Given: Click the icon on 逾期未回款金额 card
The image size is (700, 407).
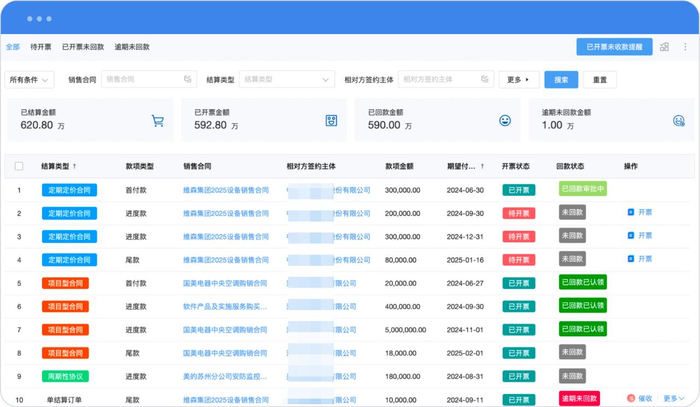Looking at the screenshot, I should pyautogui.click(x=678, y=121).
